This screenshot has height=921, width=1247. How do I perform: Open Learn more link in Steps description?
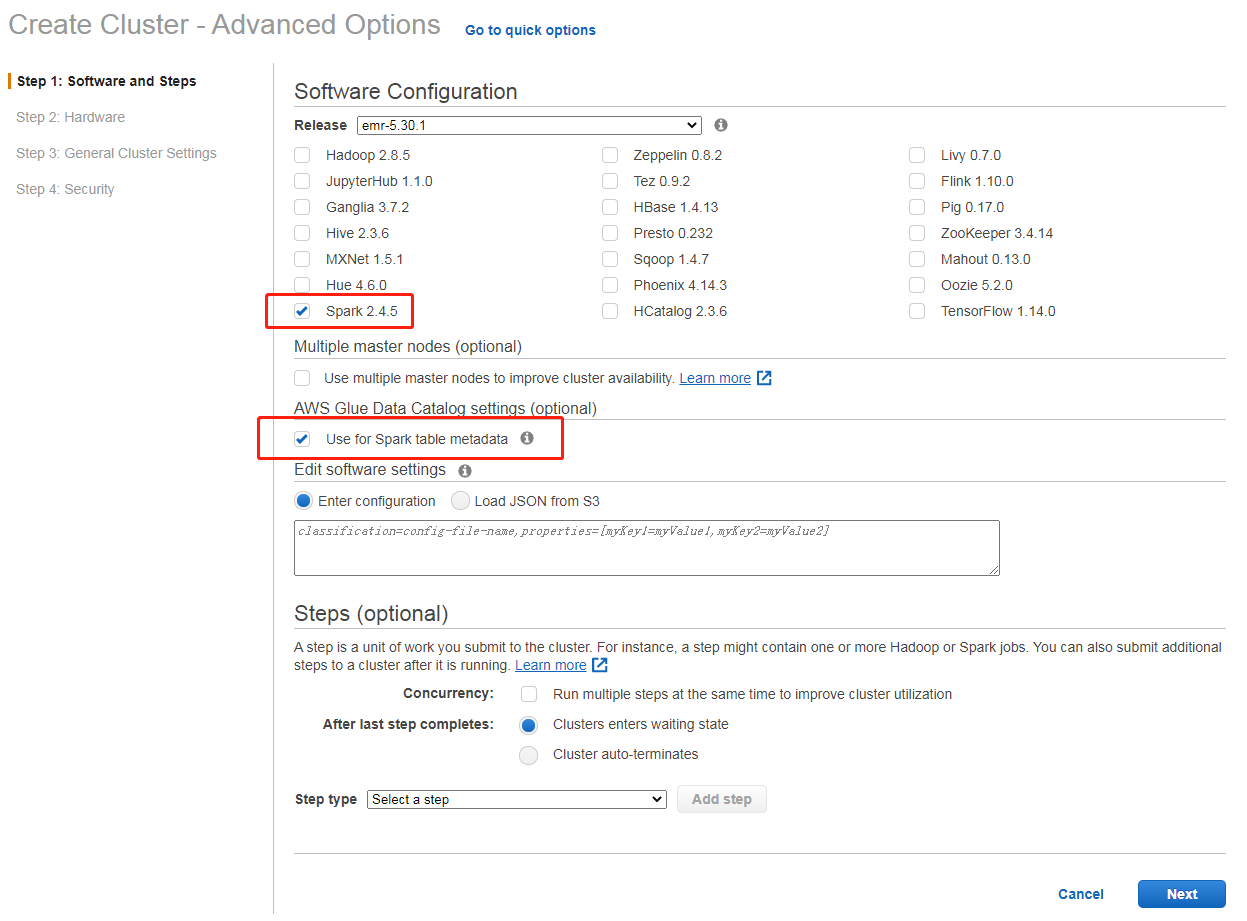point(551,665)
